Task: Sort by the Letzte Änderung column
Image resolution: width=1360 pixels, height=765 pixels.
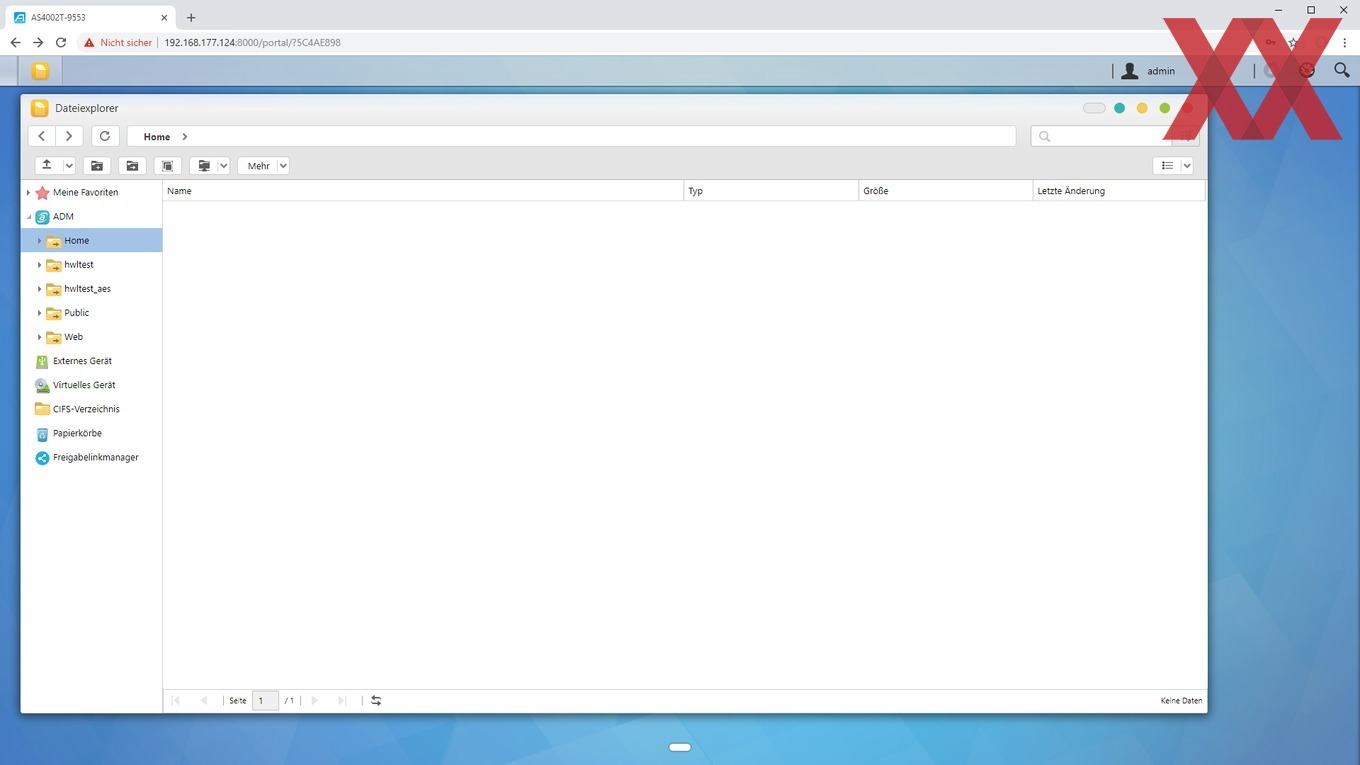Action: coord(1119,191)
